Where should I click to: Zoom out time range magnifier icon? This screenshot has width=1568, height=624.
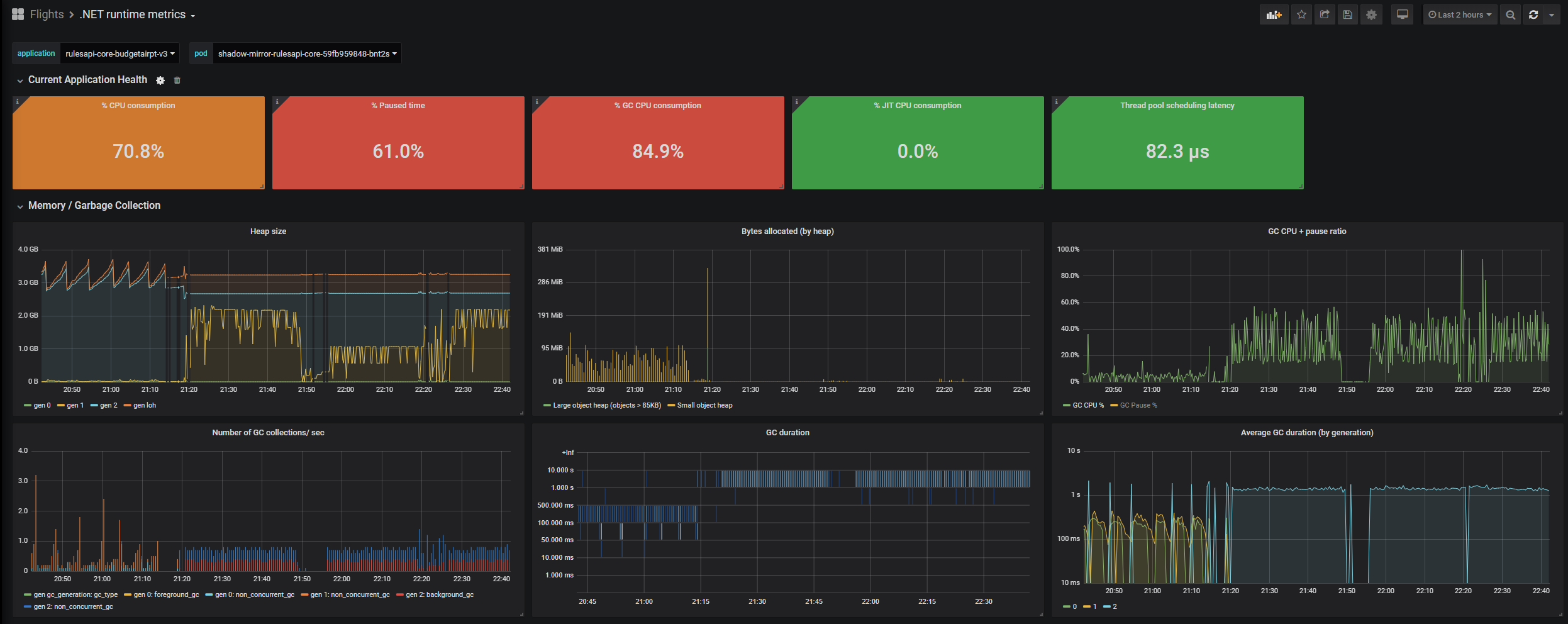[1510, 14]
